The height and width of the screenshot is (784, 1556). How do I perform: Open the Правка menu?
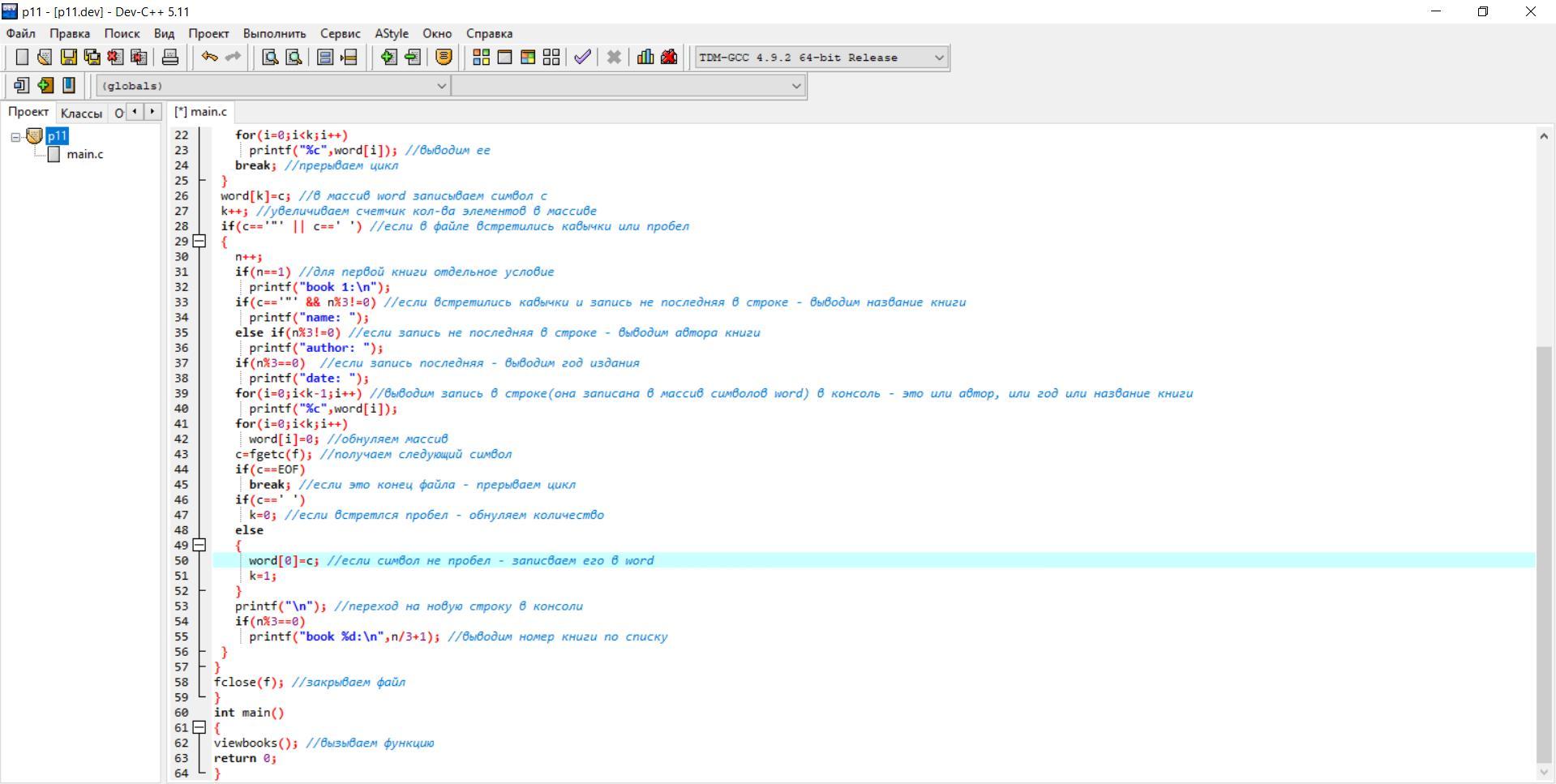click(70, 33)
